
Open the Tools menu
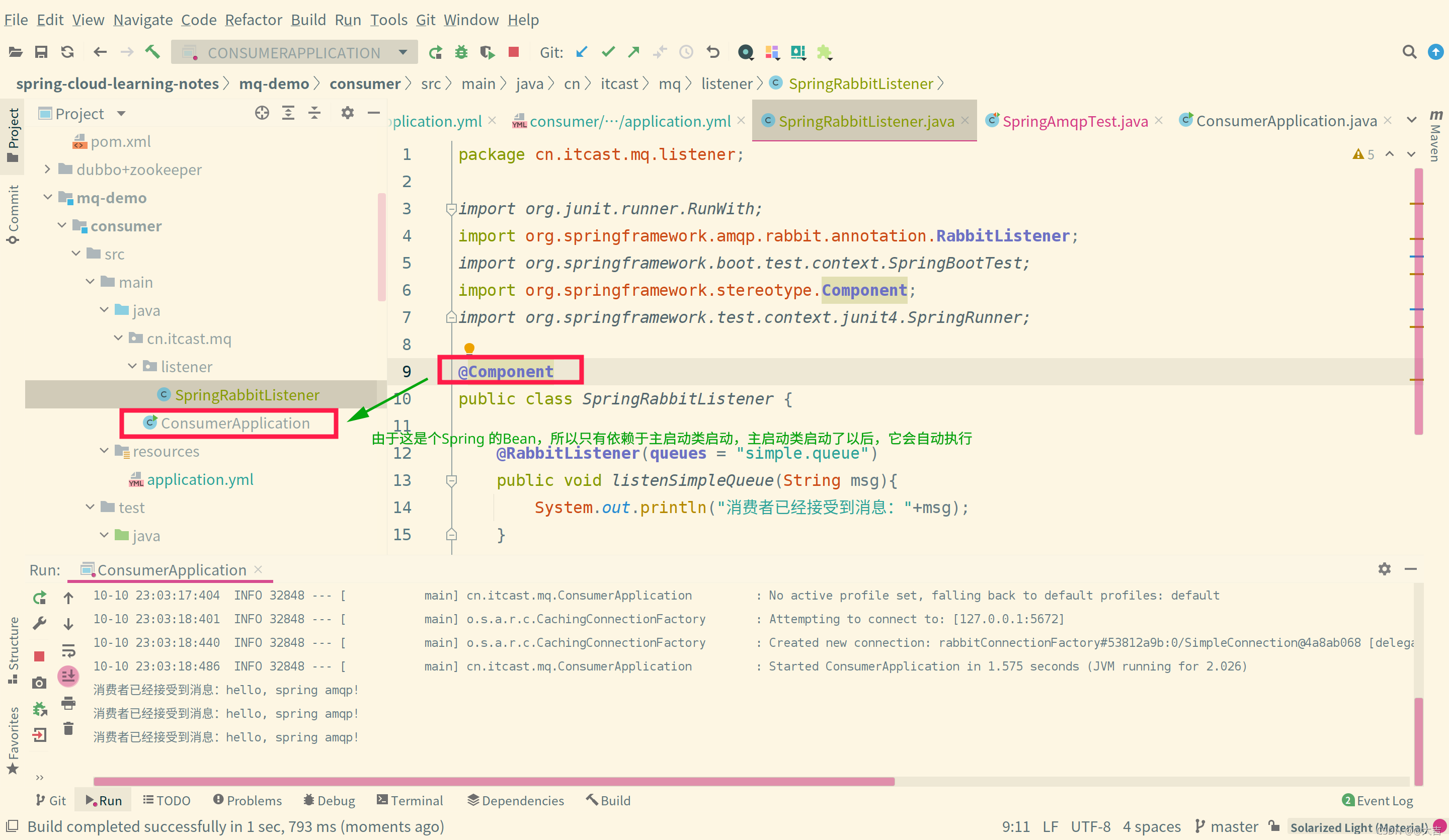click(x=389, y=20)
